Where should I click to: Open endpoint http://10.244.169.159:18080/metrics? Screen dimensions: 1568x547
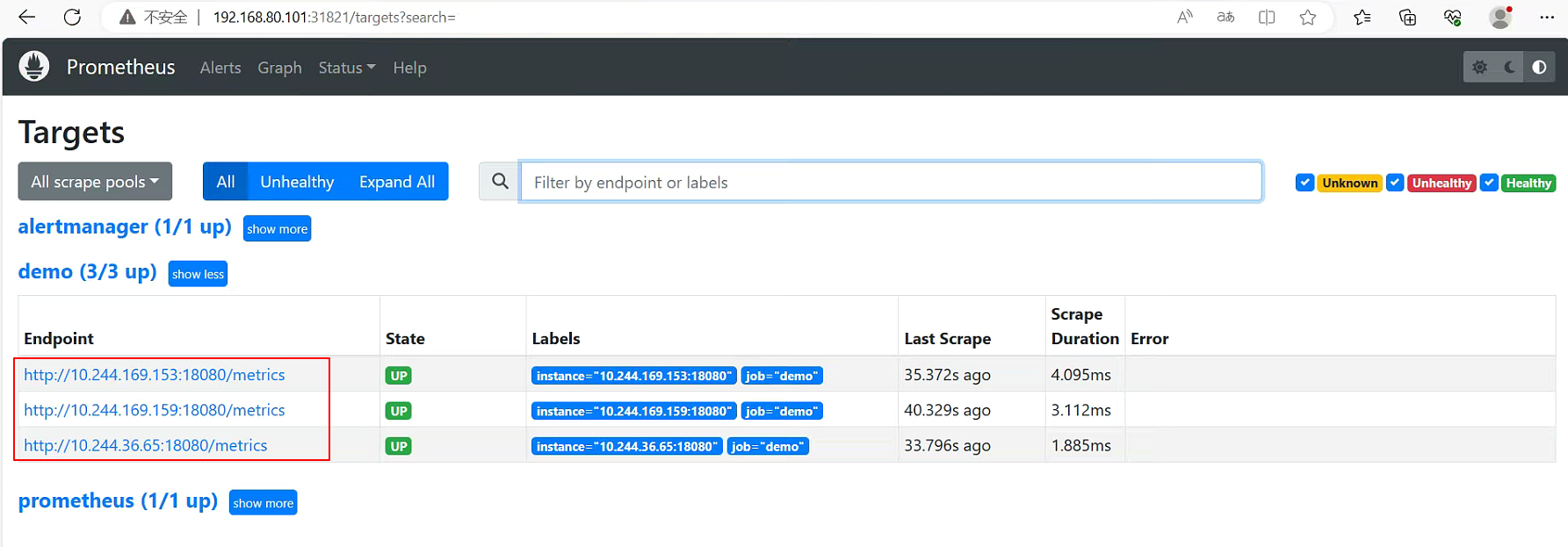155,410
